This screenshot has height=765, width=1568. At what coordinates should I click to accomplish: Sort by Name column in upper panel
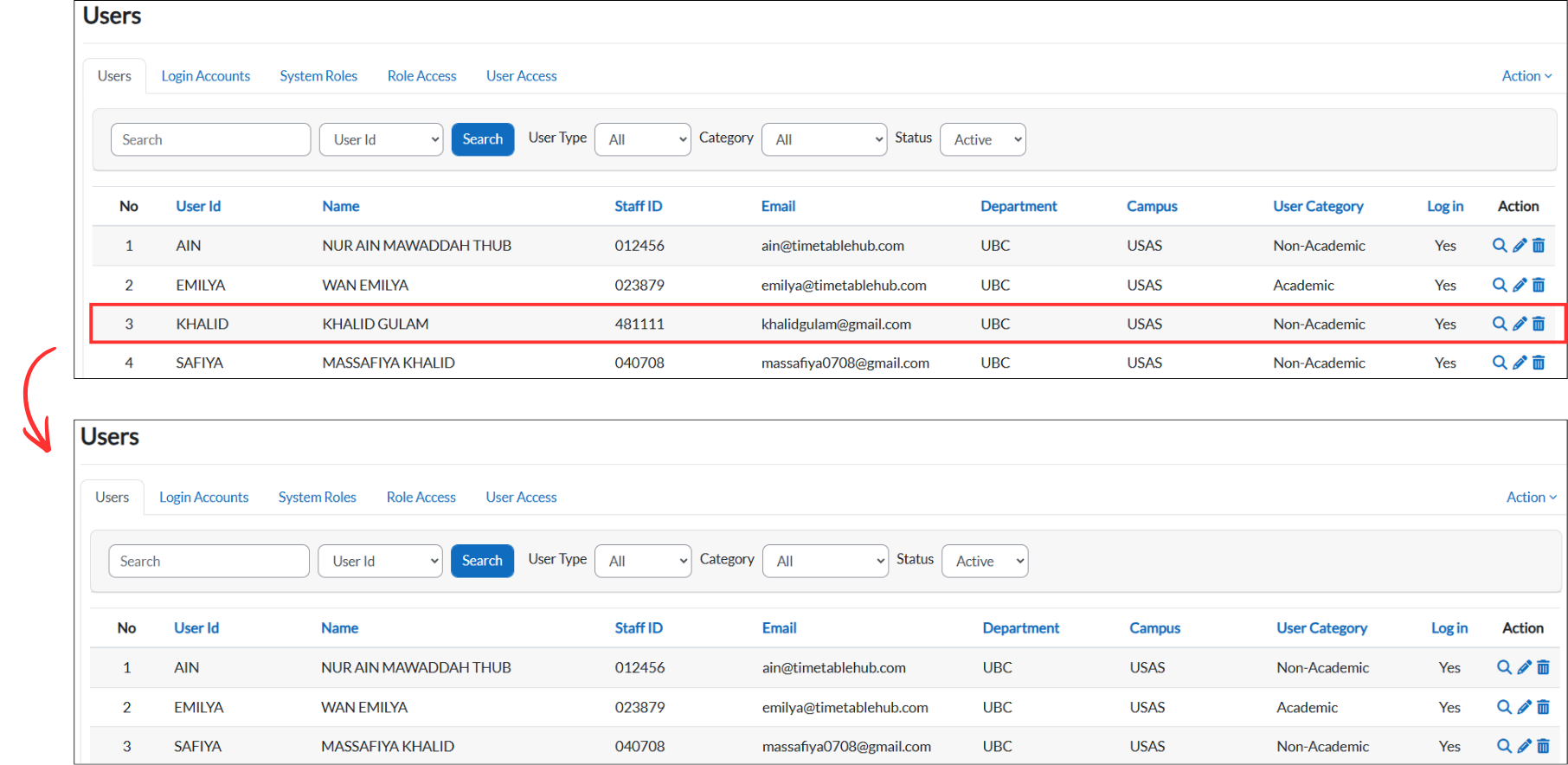[341, 206]
